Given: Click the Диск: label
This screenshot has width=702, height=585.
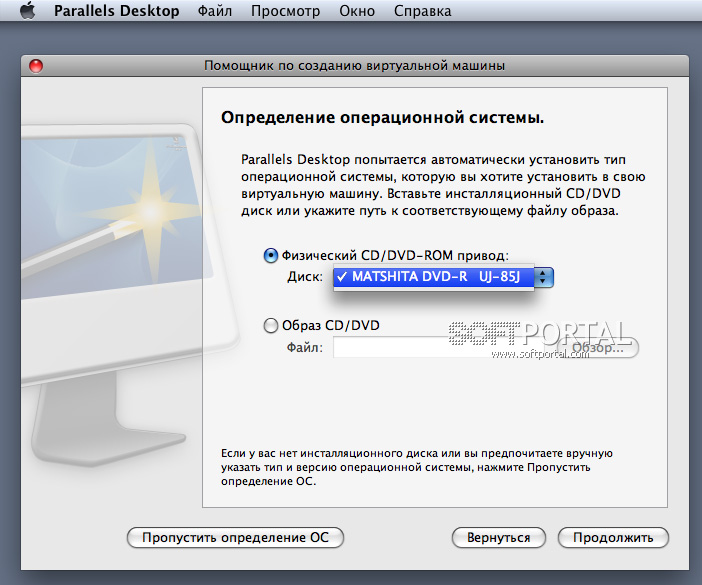Looking at the screenshot, I should [305, 277].
